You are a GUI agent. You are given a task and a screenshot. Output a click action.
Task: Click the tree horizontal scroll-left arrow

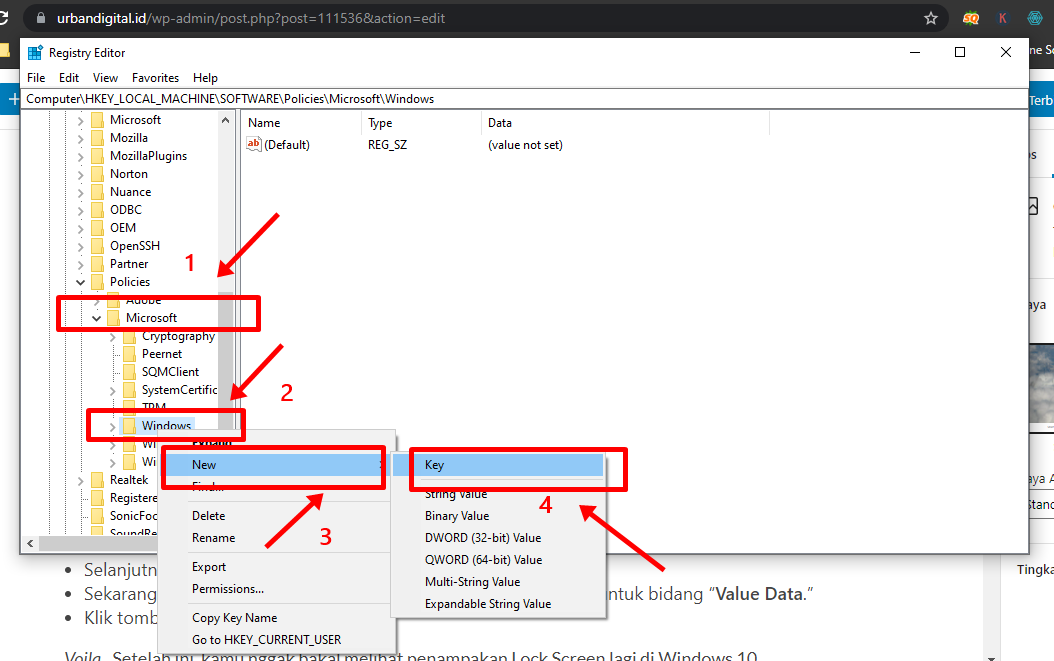30,543
